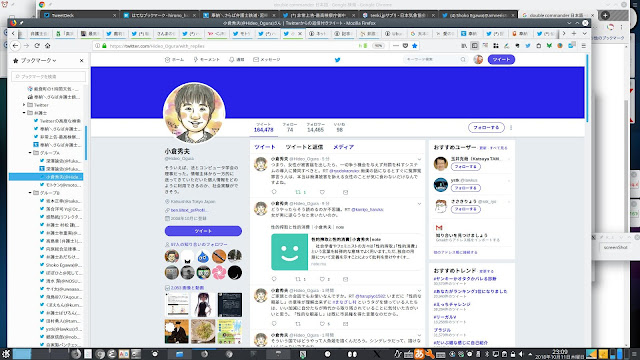640x360 pixels.
Task: Click the あ input method icon in the tray
Action: click(419, 354)
